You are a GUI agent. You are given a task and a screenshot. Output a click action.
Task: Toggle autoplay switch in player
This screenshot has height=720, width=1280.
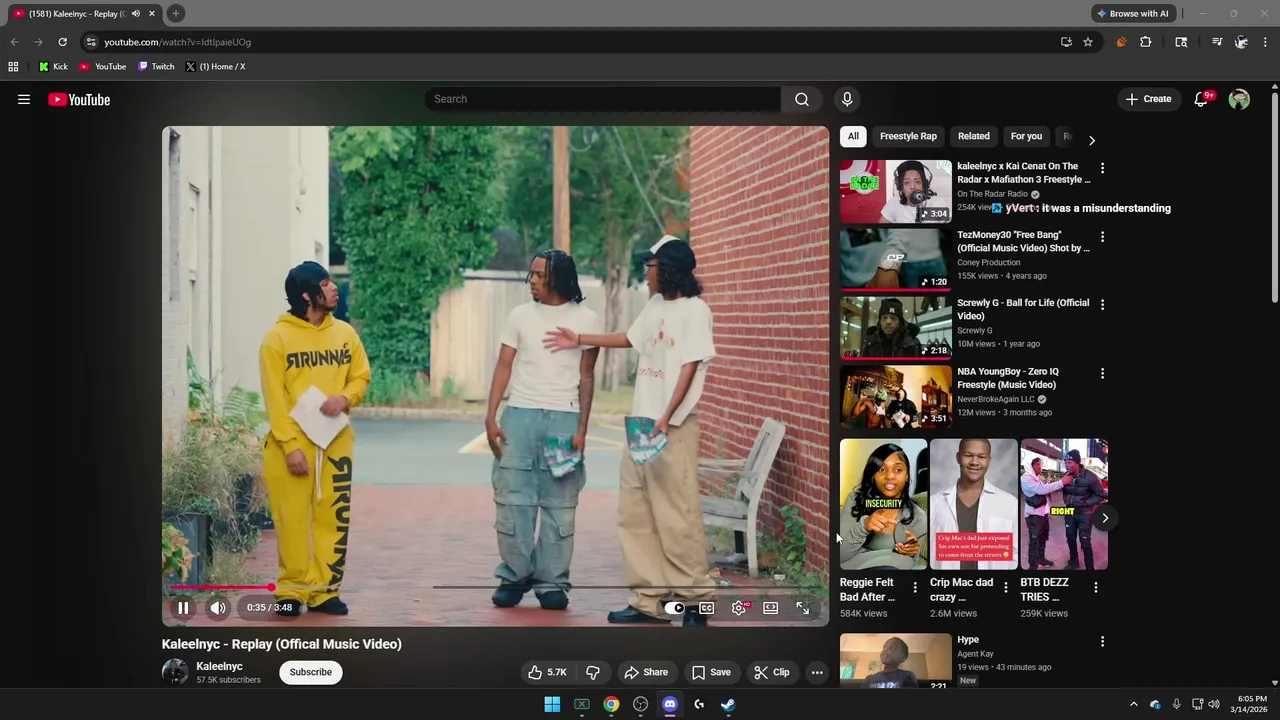675,607
